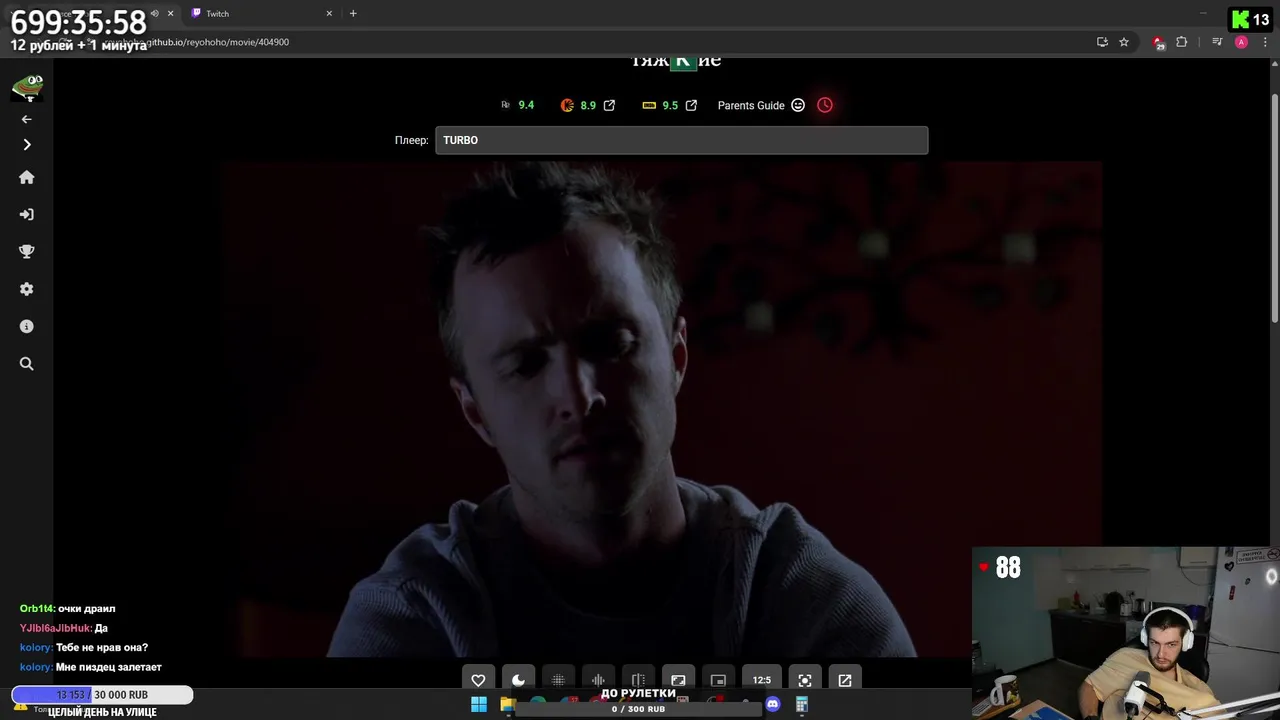Image resolution: width=1280 pixels, height=720 pixels.
Task: Open the Parents Guide link
Action: tap(751, 105)
